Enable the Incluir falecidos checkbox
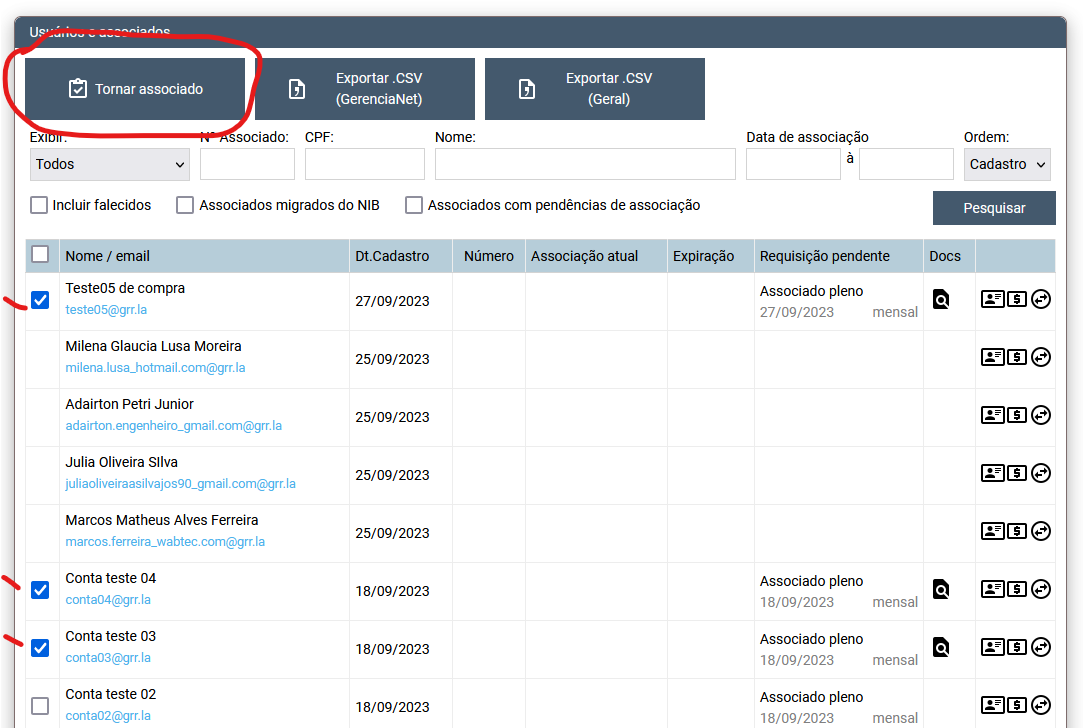 point(39,205)
